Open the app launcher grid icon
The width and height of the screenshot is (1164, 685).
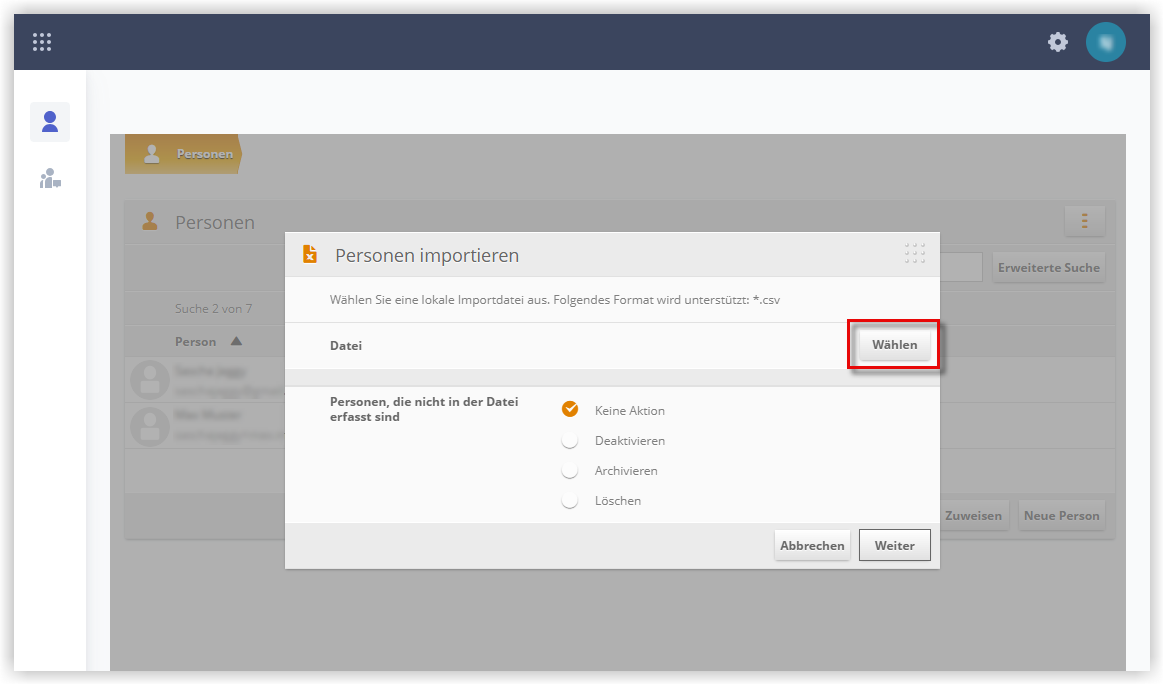[42, 42]
